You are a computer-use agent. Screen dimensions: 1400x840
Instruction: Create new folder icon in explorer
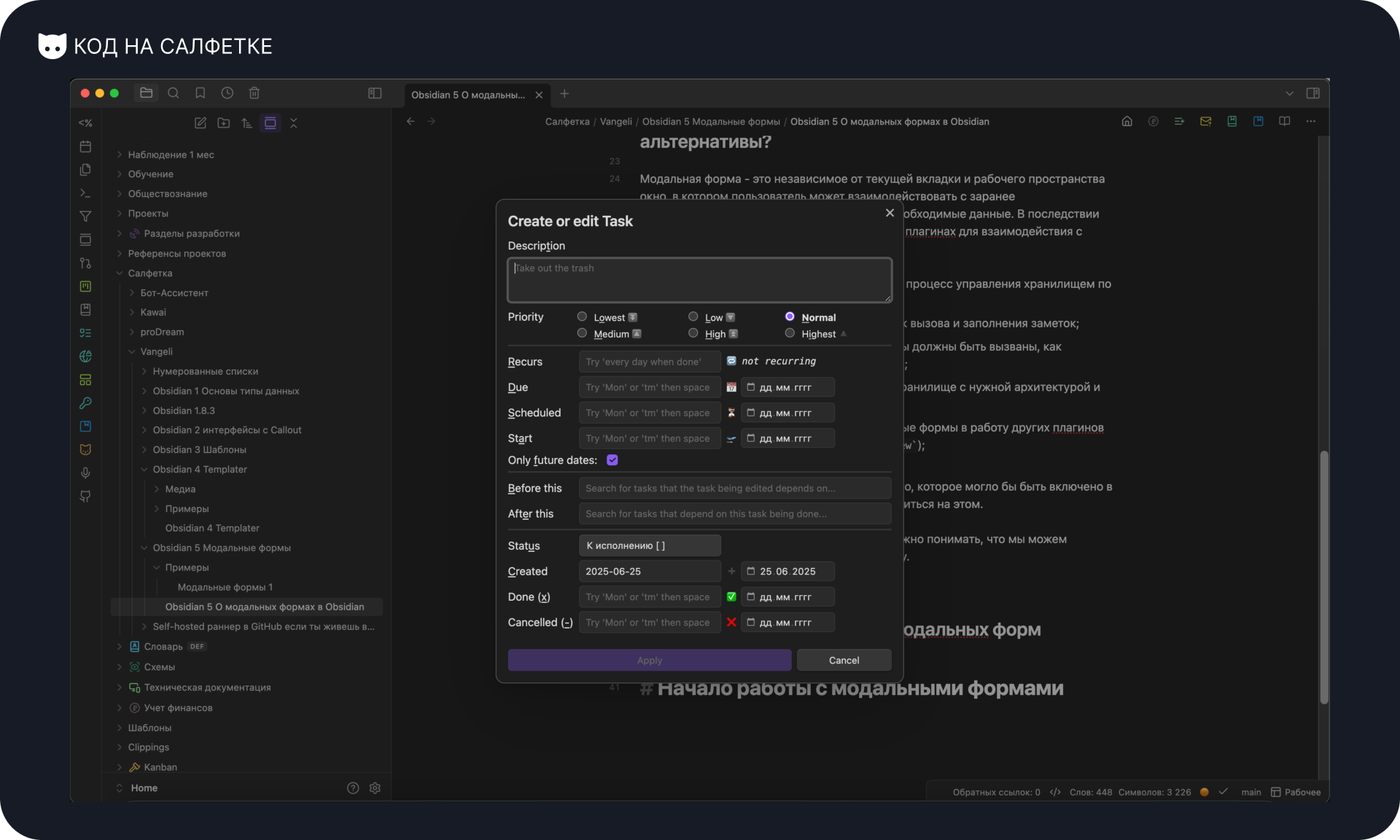[x=224, y=122]
